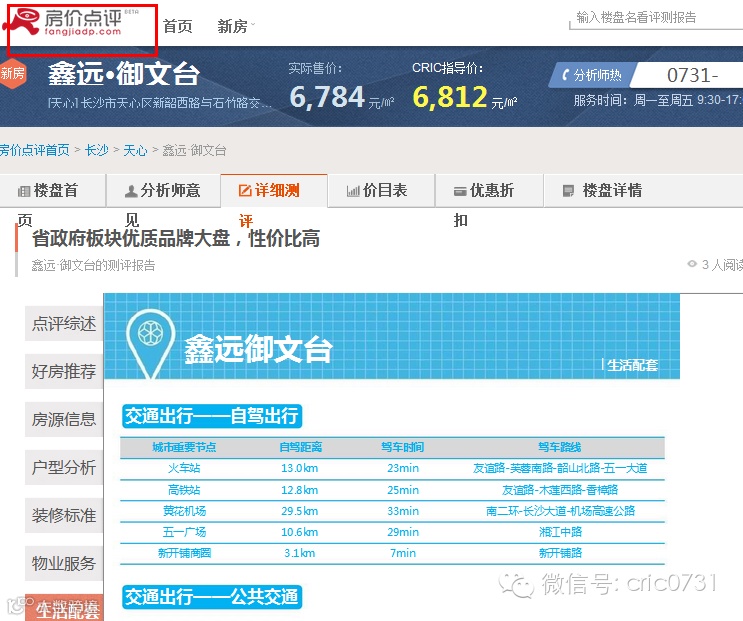Click the card icon on 优惠折扣 tab
This screenshot has width=743, height=621.
(460, 191)
